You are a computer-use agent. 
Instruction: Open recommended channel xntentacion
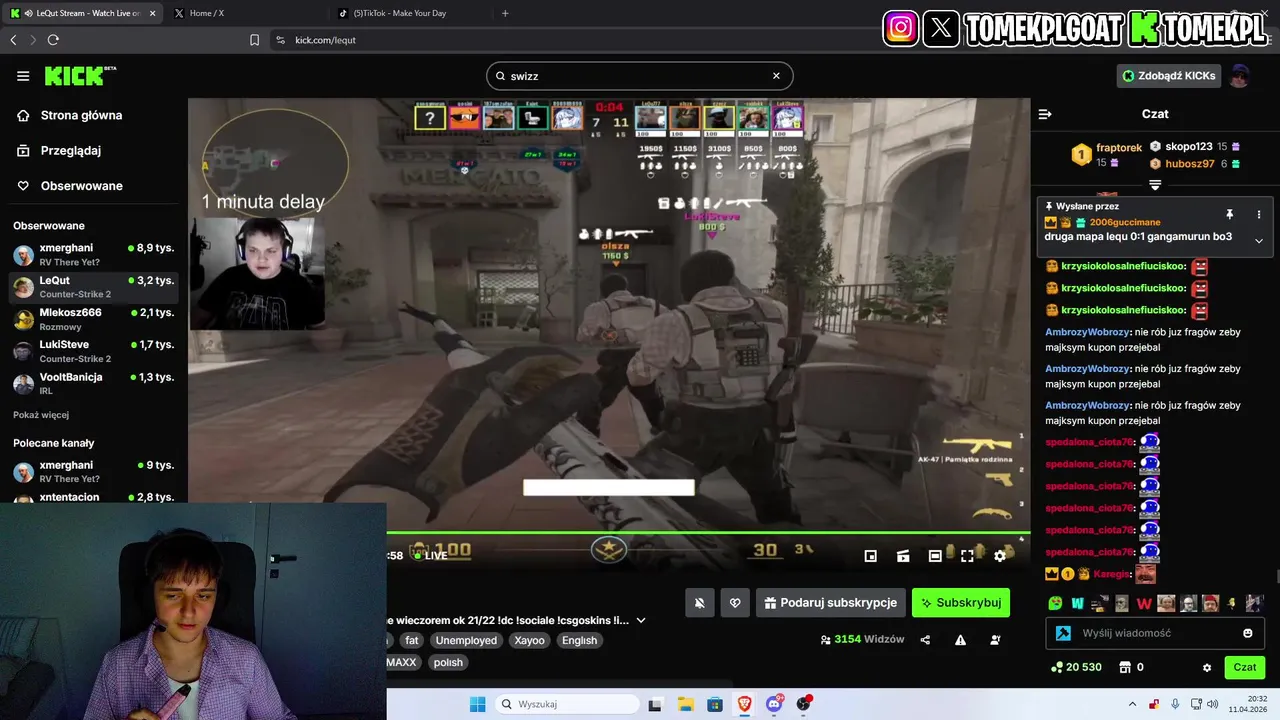coord(94,497)
